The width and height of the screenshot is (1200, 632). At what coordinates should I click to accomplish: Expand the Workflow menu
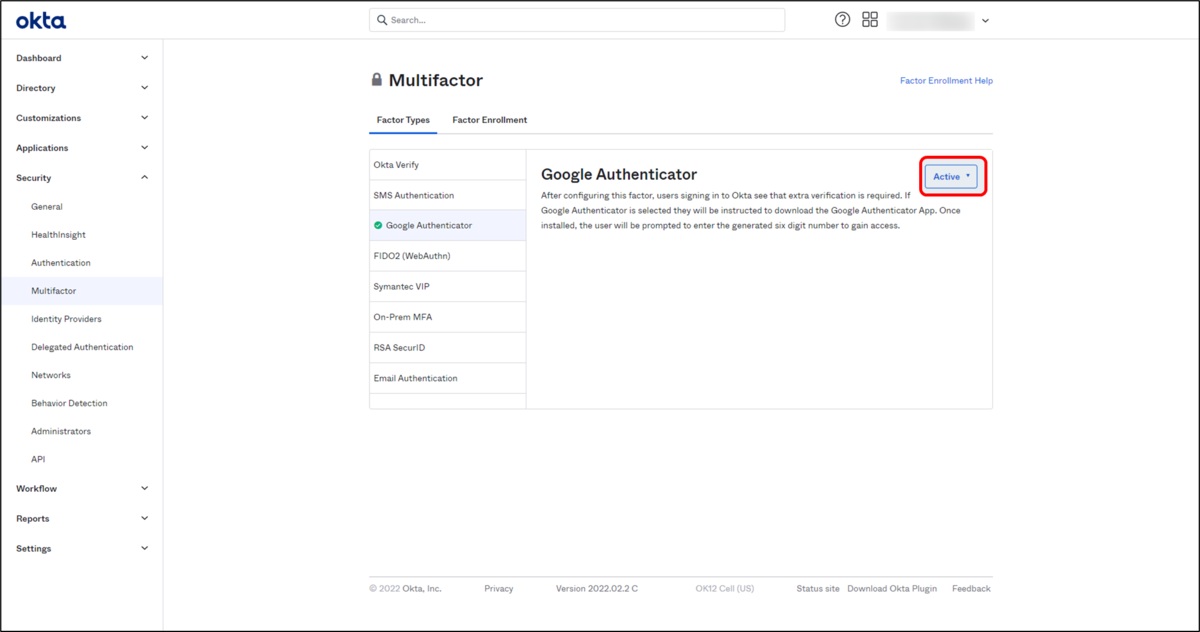(82, 489)
